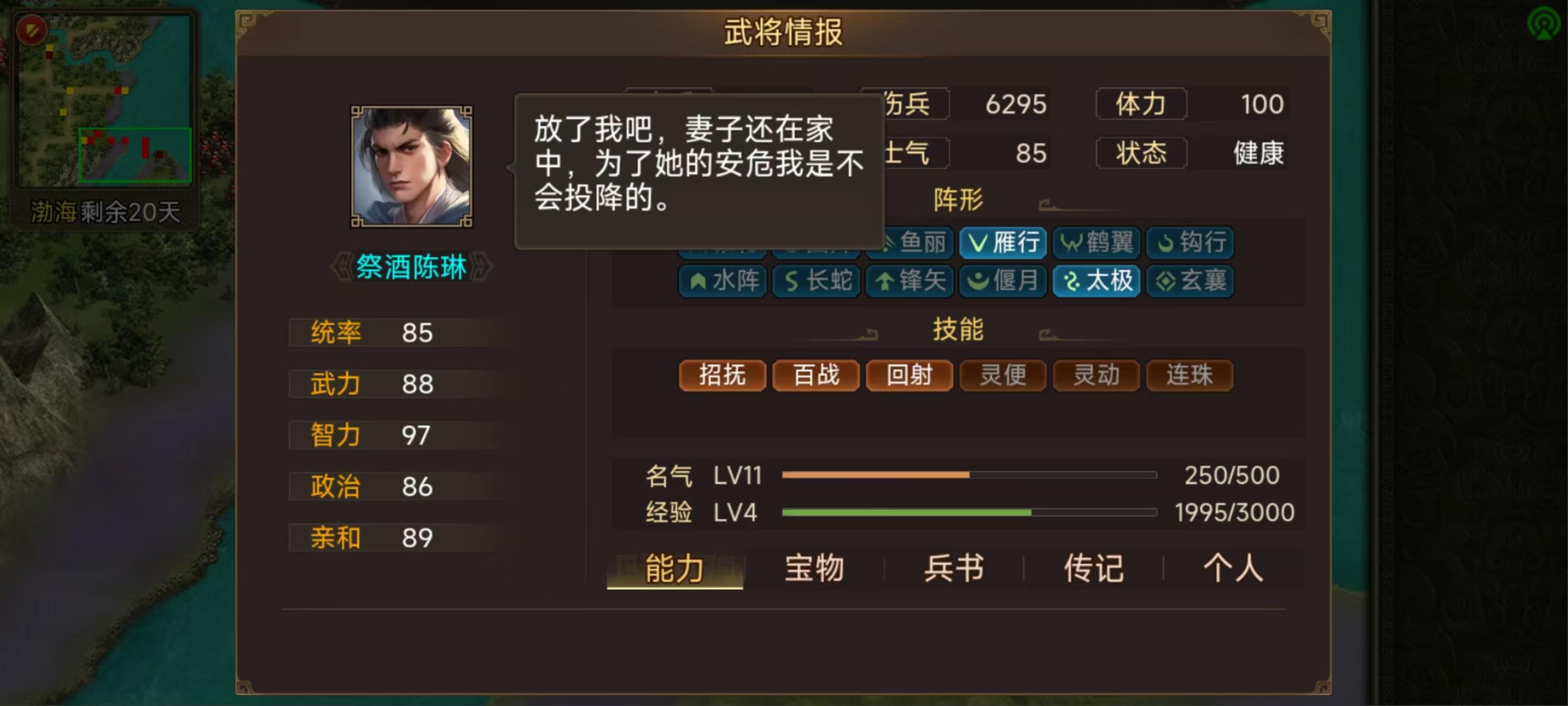This screenshot has height=706, width=1568.
Task: Switch to the 宝物 tab
Action: (x=814, y=568)
